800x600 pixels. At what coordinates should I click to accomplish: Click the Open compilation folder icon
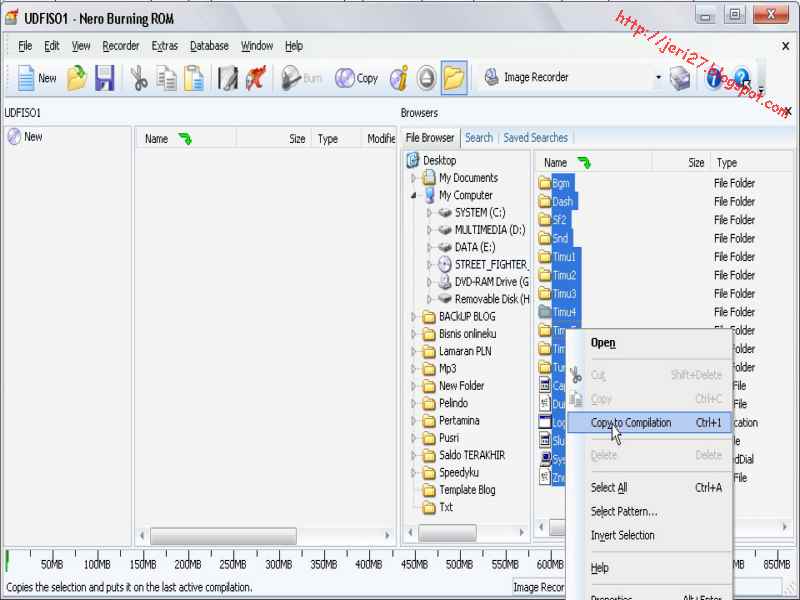[77, 78]
